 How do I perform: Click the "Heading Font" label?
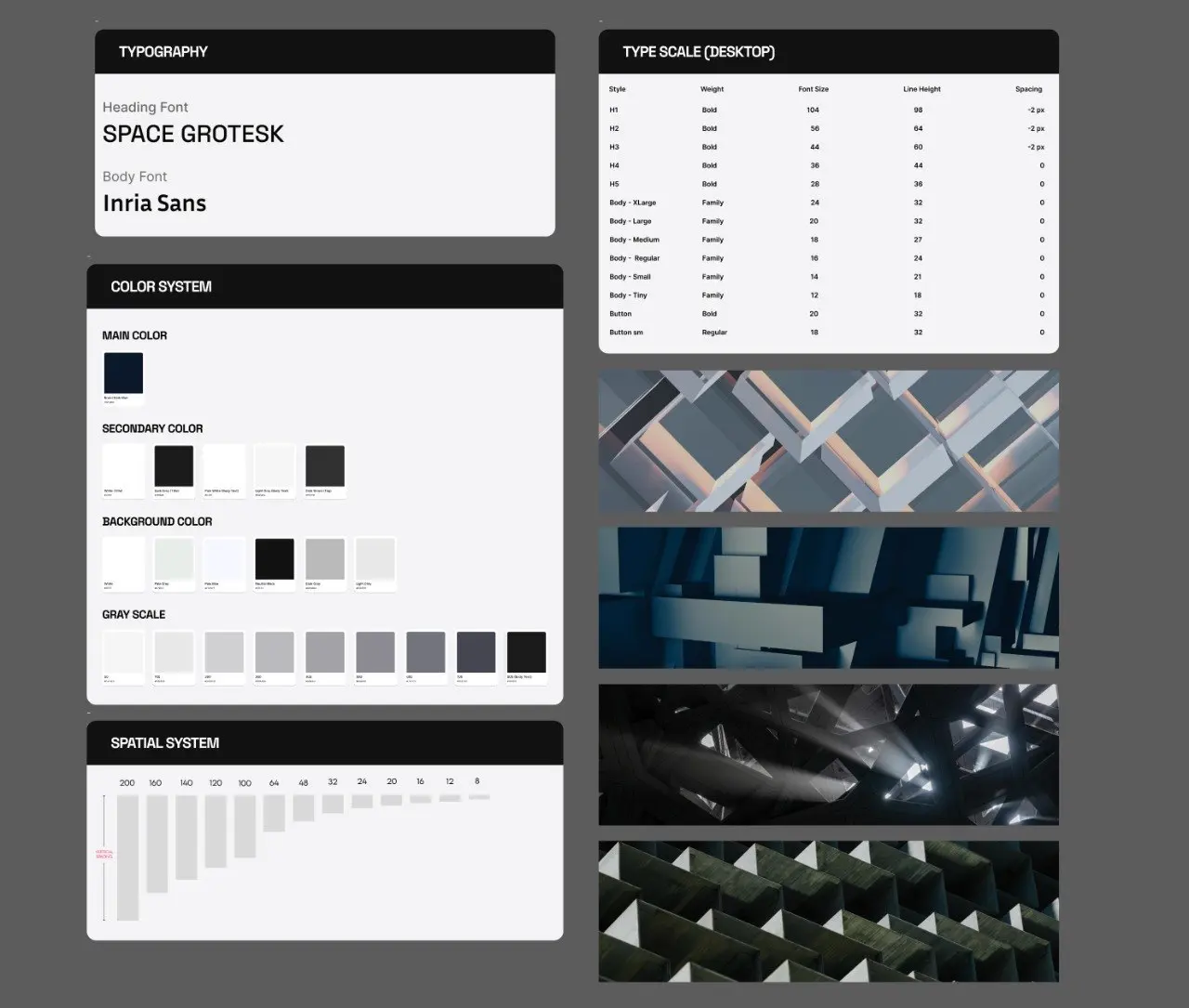click(145, 107)
